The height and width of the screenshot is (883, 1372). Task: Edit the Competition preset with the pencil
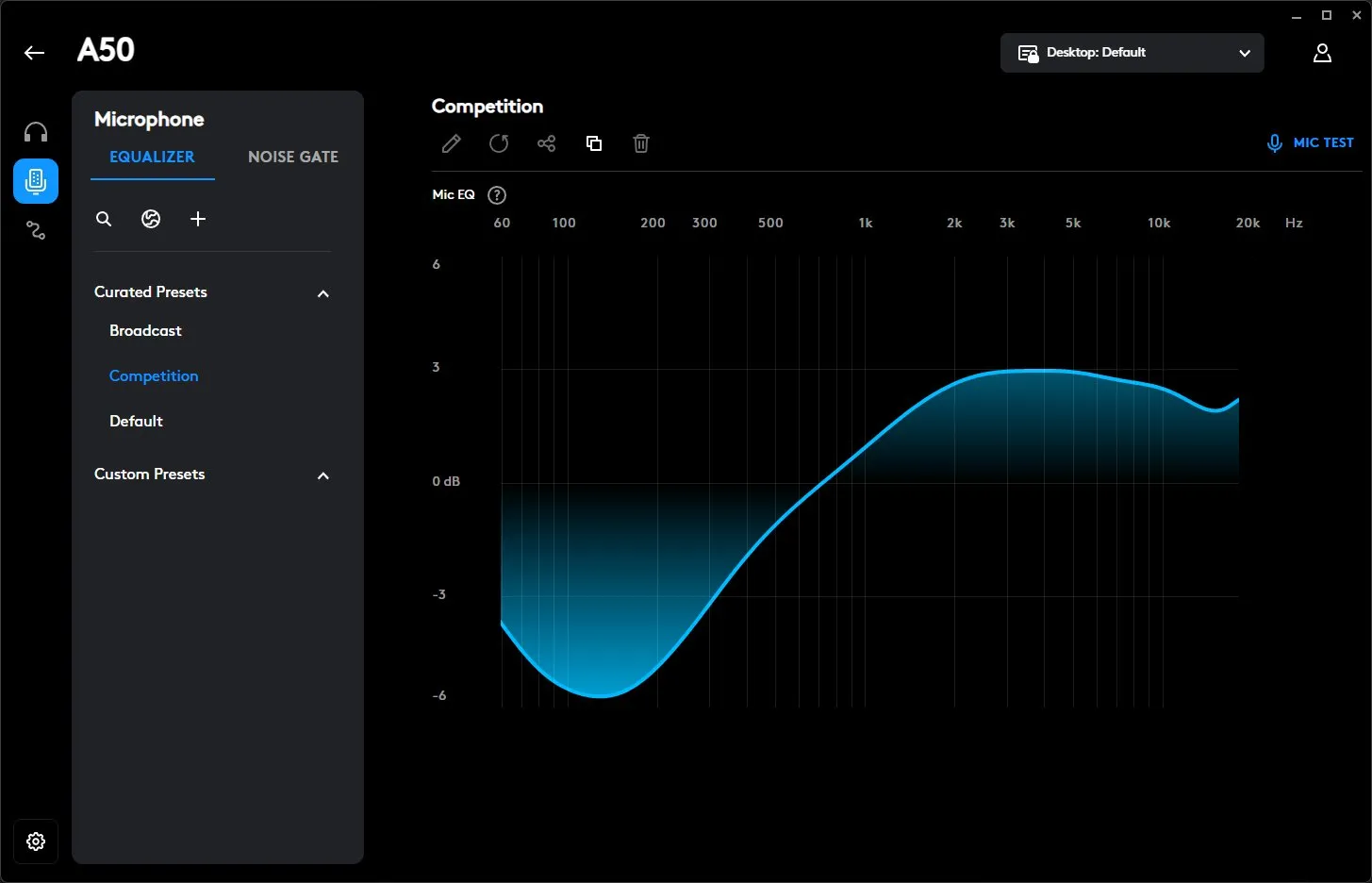(x=452, y=143)
